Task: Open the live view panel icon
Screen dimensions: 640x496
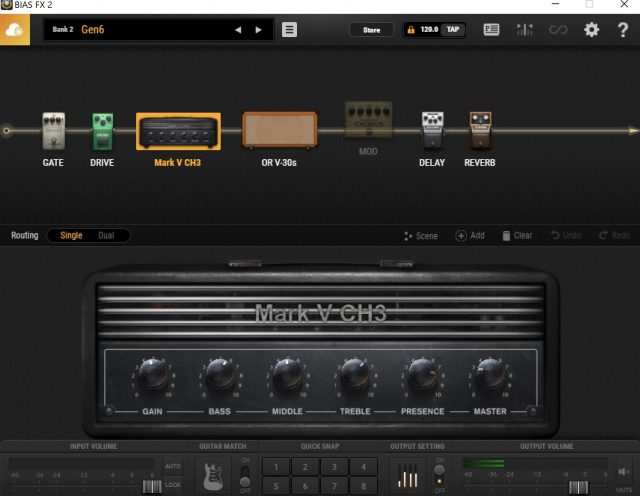Action: pos(491,29)
